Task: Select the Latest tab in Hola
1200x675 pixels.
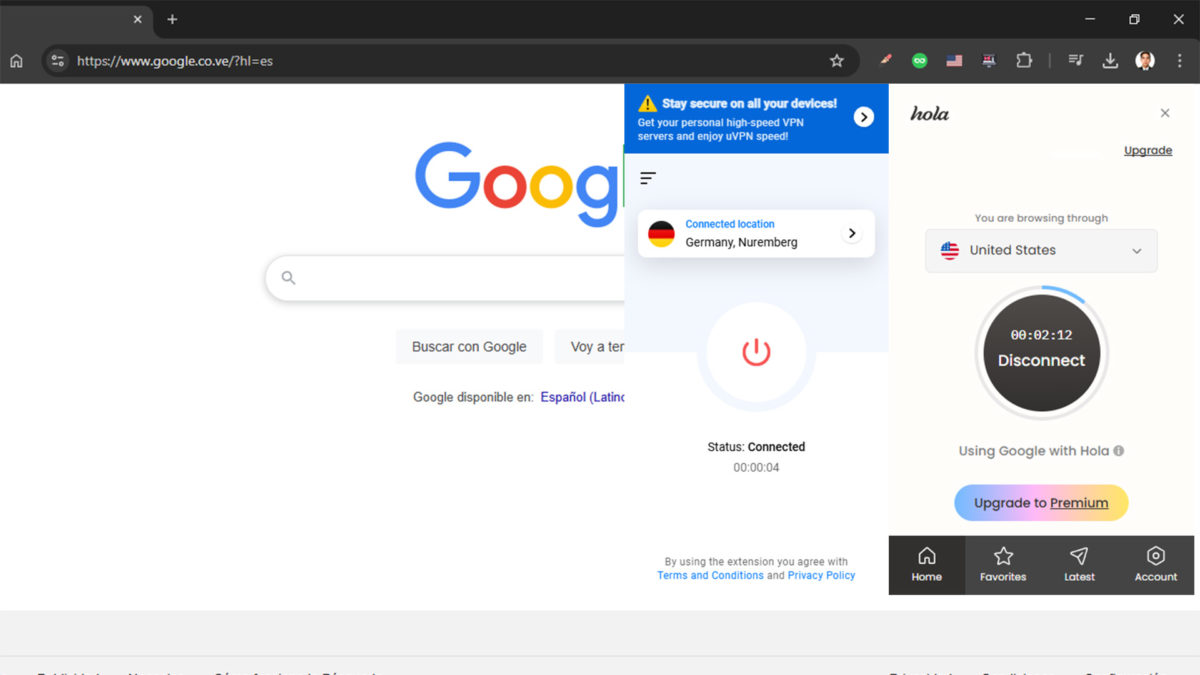Action: pos(1079,565)
